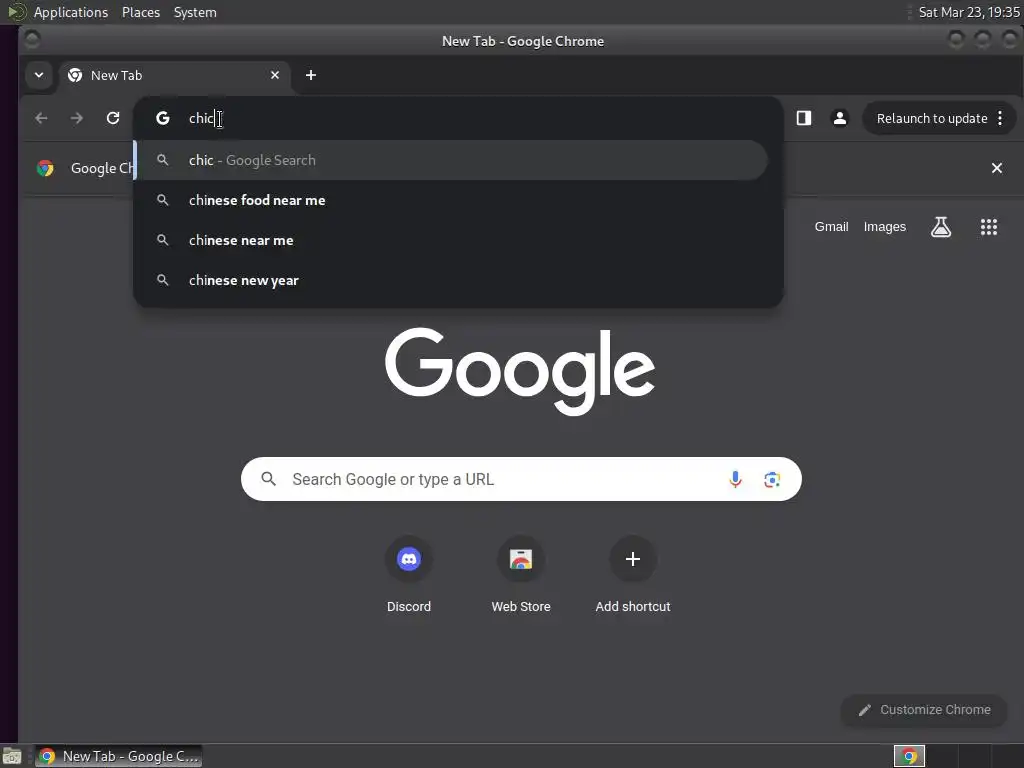Close the New Tab tab
Image resolution: width=1024 pixels, height=768 pixels.
click(x=275, y=75)
